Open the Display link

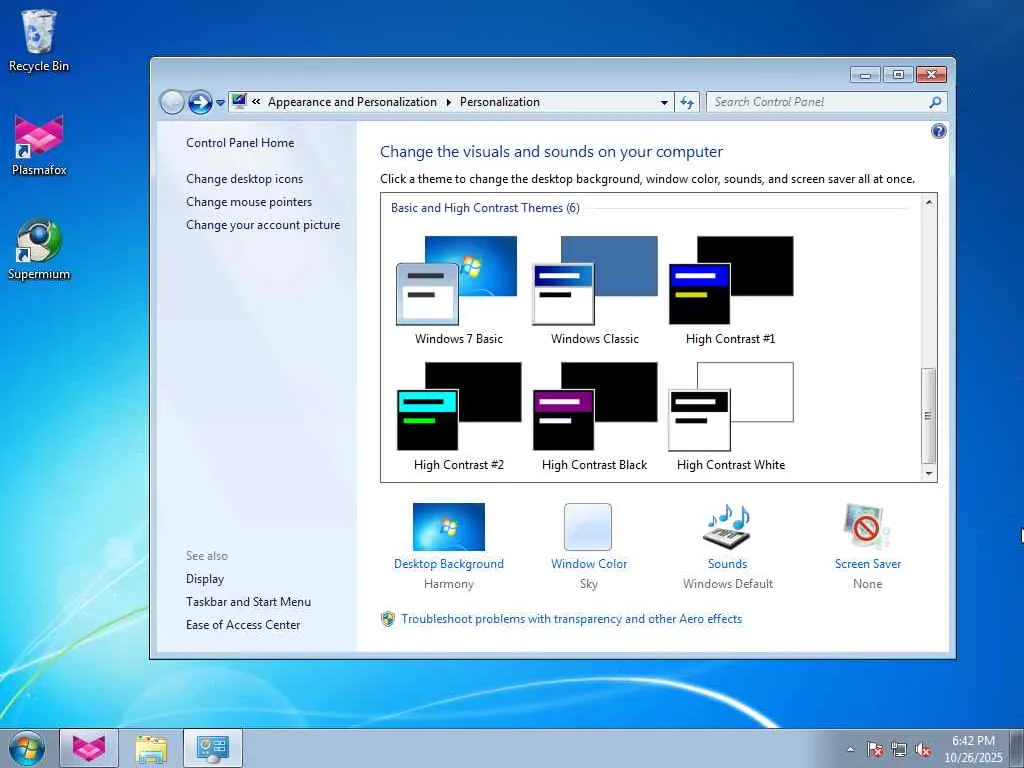click(205, 579)
